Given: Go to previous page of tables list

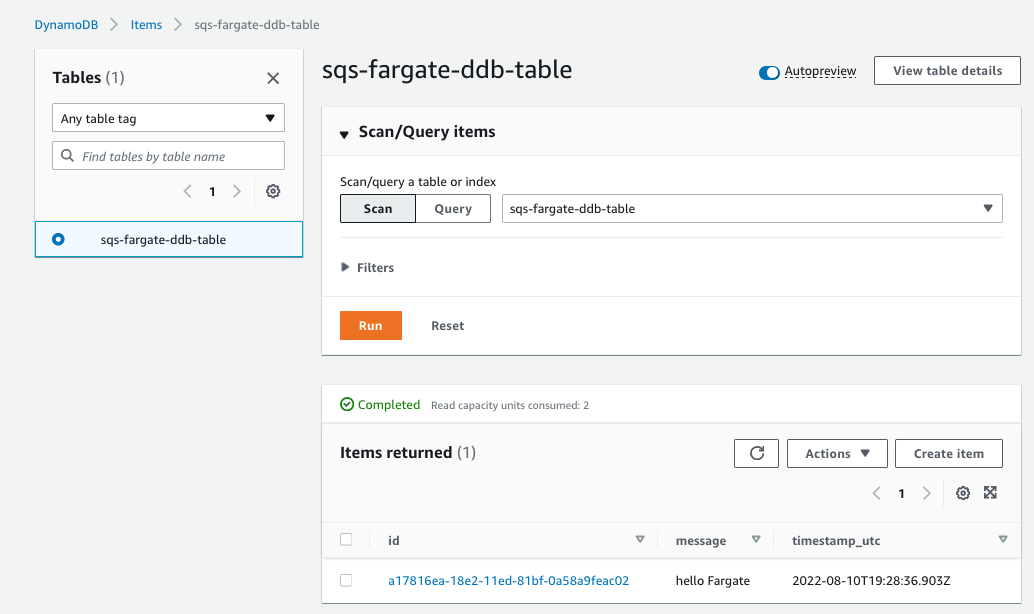Looking at the screenshot, I should 187,191.
